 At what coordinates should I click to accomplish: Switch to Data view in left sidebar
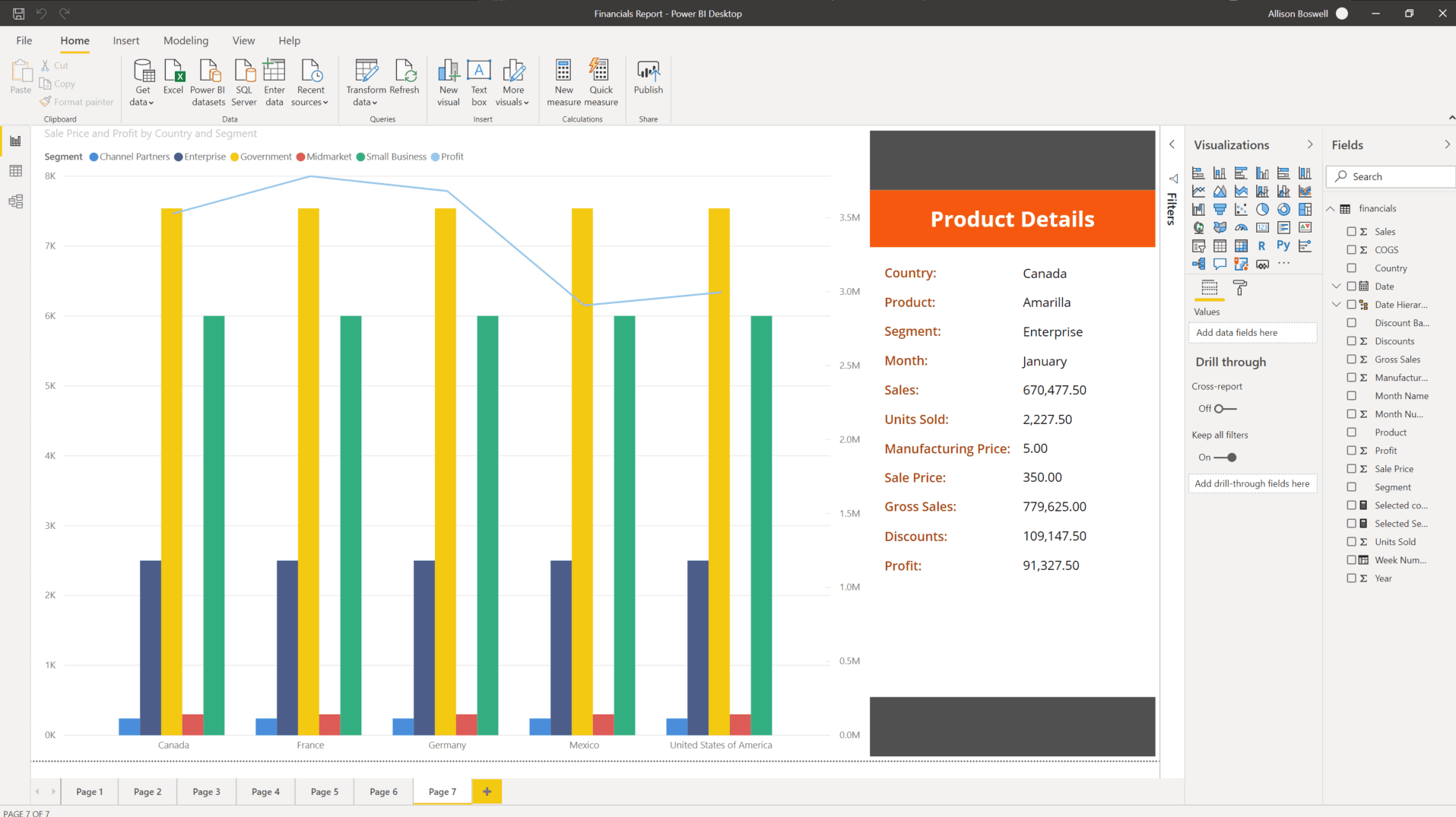click(x=15, y=171)
